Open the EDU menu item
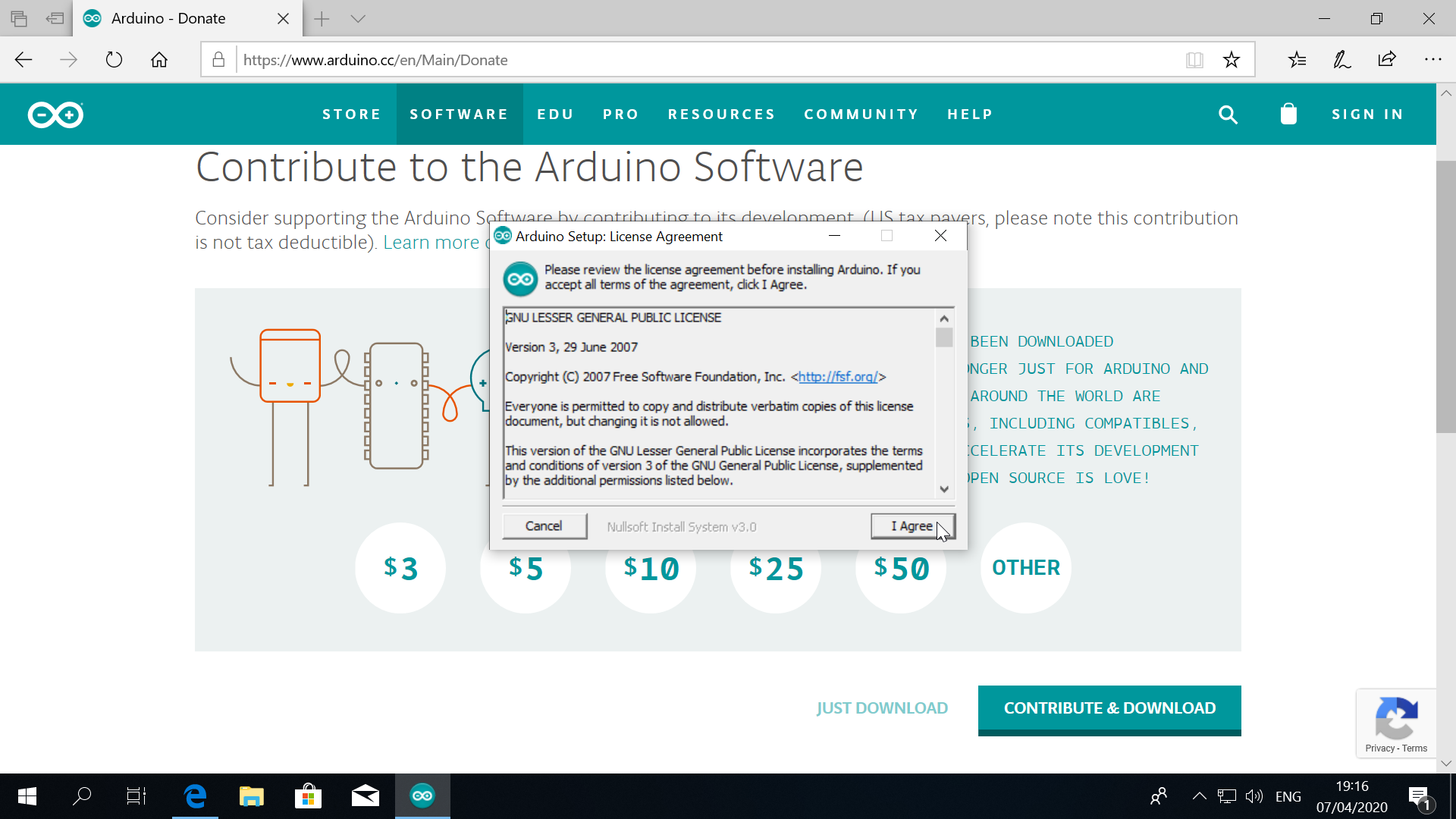 coord(556,115)
